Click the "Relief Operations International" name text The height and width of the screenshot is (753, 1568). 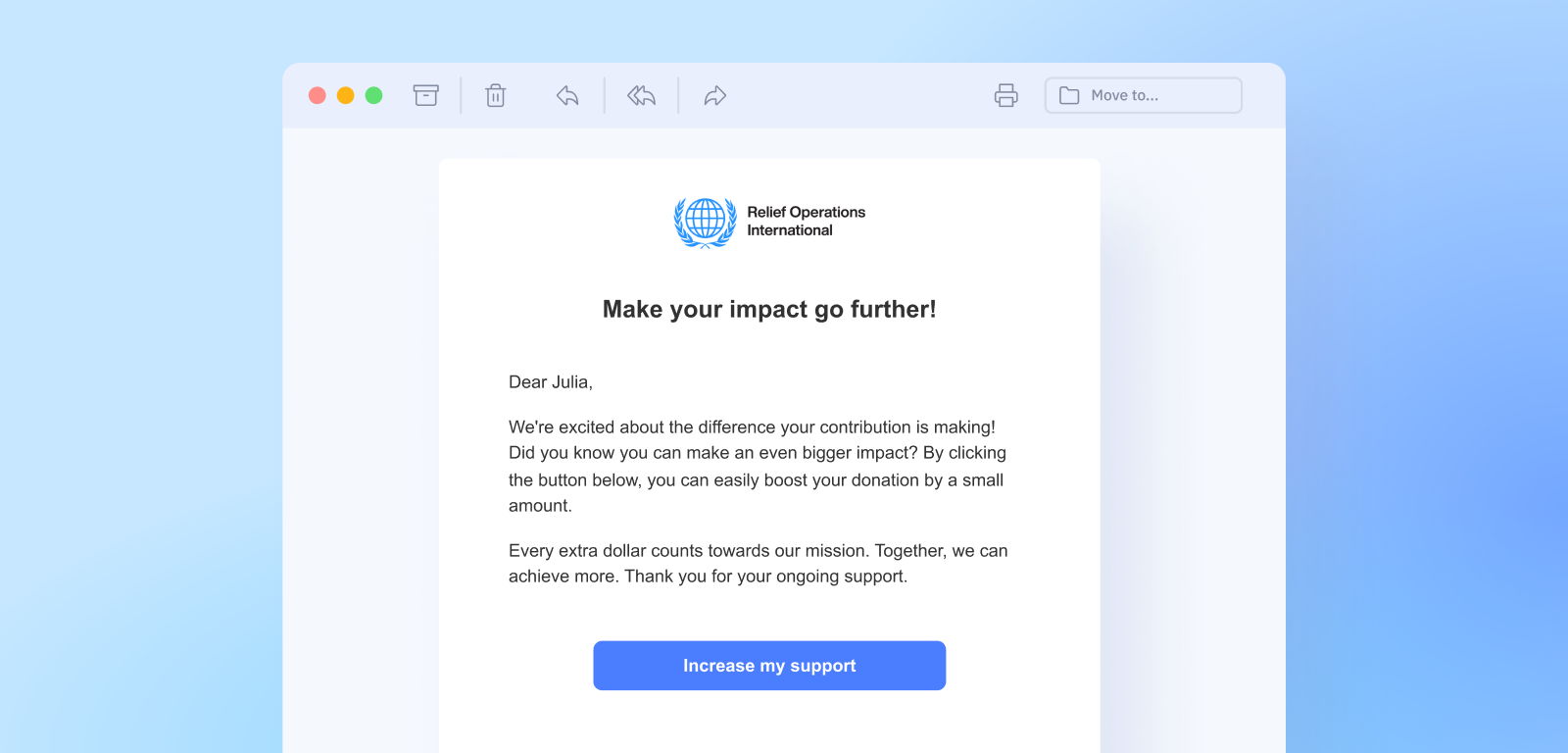(806, 221)
